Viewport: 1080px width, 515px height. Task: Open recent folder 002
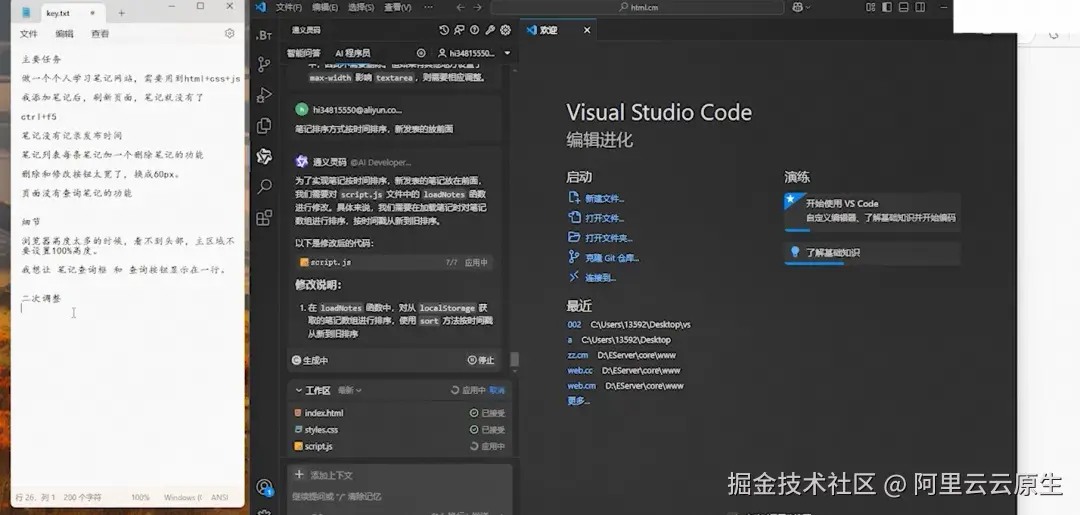(x=574, y=324)
